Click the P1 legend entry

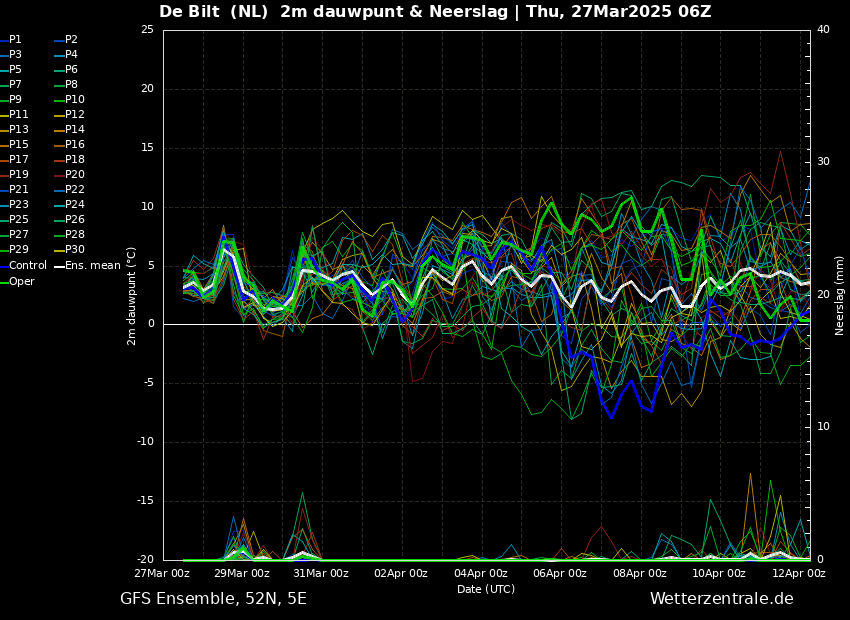tap(11, 40)
